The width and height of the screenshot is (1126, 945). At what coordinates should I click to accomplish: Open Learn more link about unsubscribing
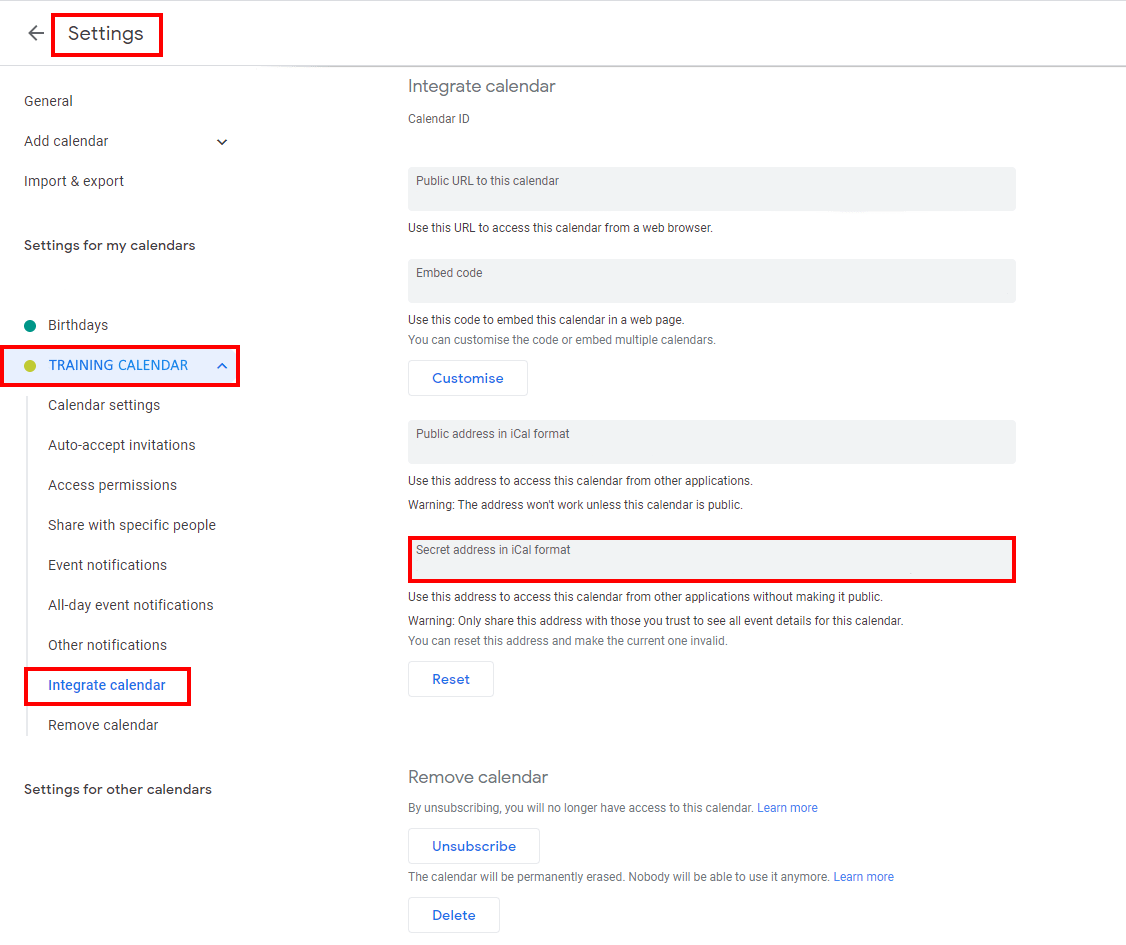click(787, 808)
